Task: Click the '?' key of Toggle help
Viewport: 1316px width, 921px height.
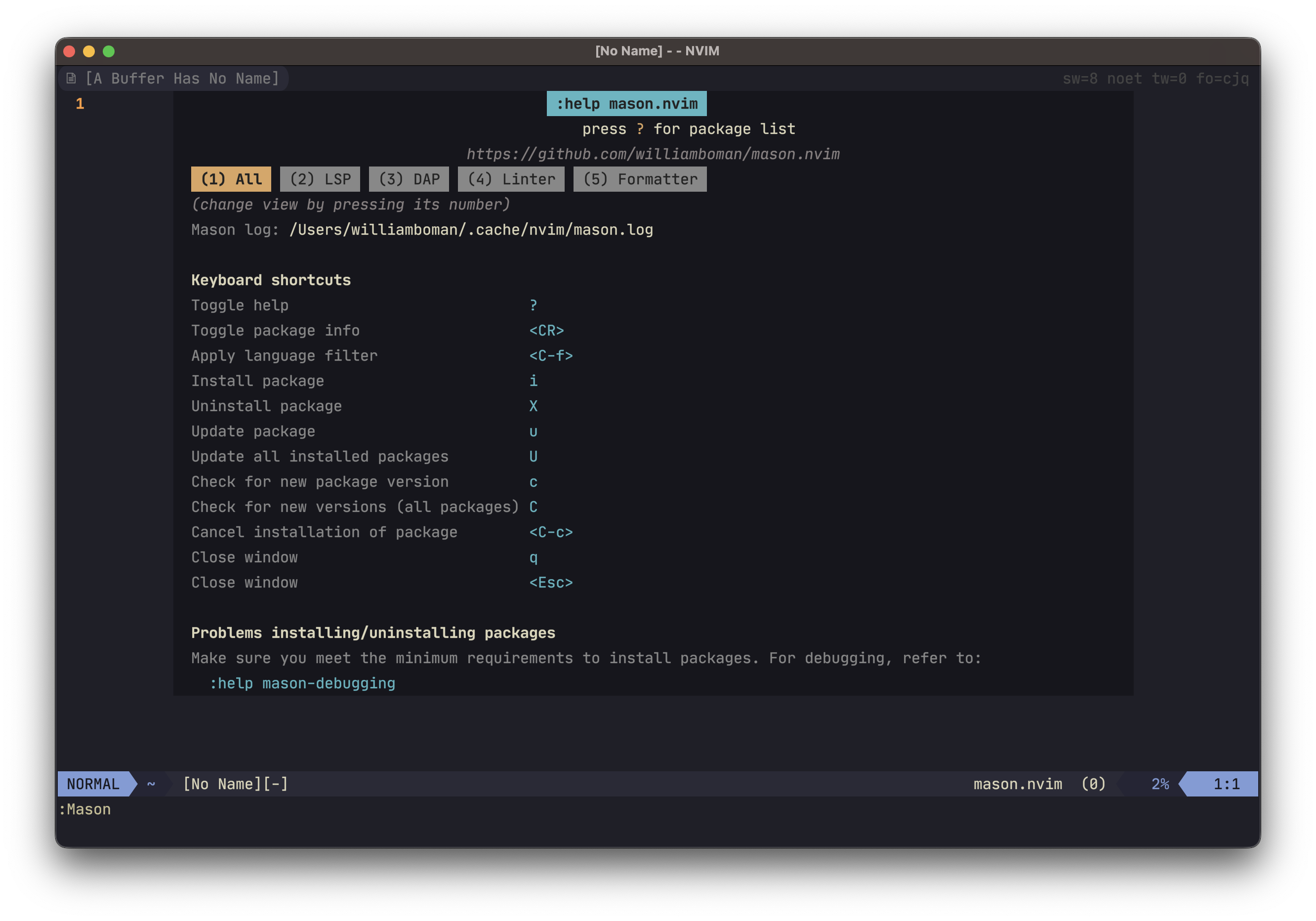Action: pyautogui.click(x=534, y=305)
